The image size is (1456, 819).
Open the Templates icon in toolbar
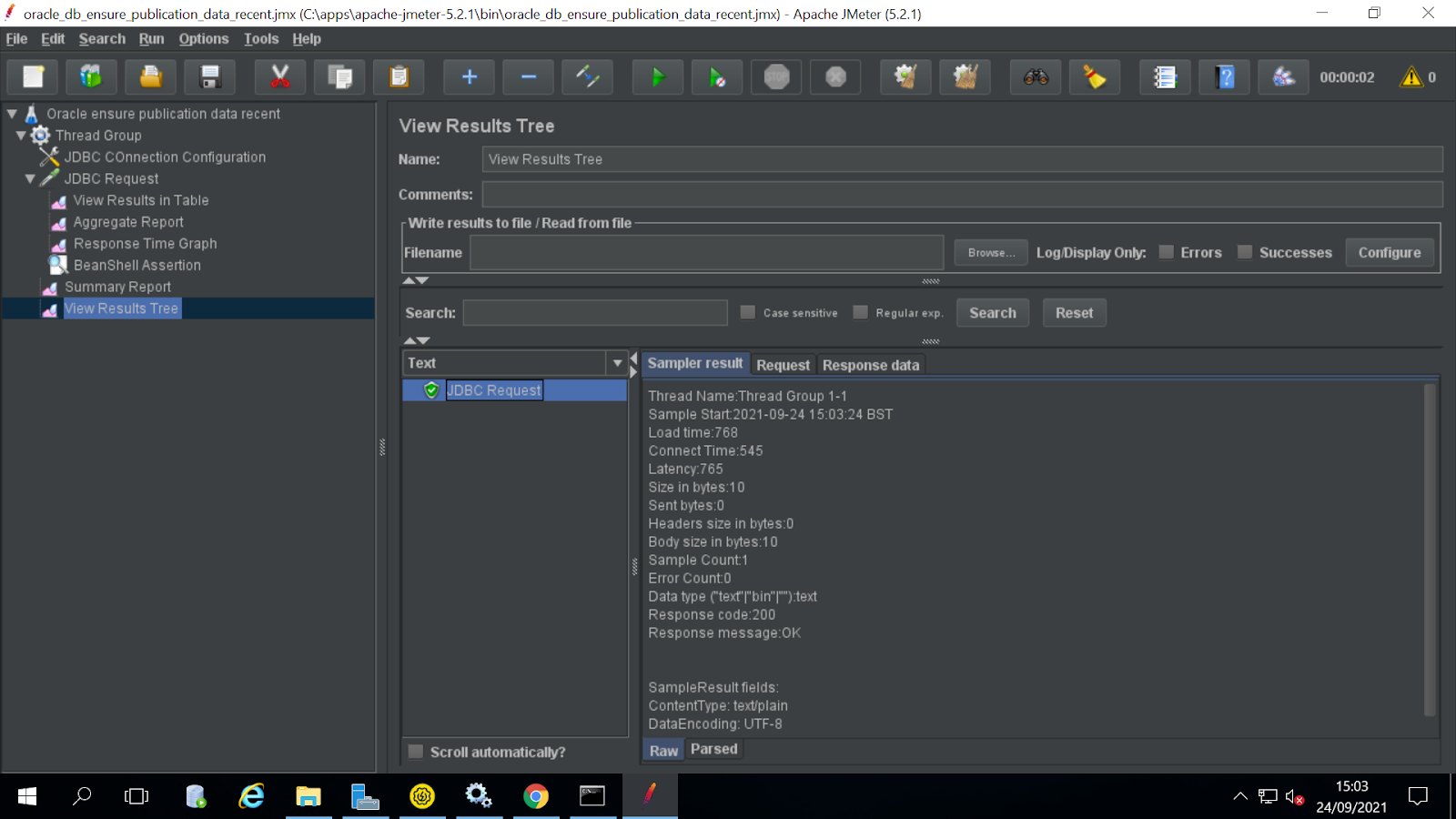click(91, 77)
